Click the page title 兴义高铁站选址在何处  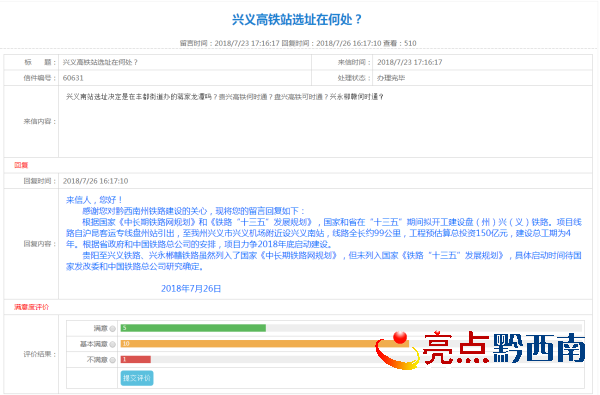click(x=297, y=19)
